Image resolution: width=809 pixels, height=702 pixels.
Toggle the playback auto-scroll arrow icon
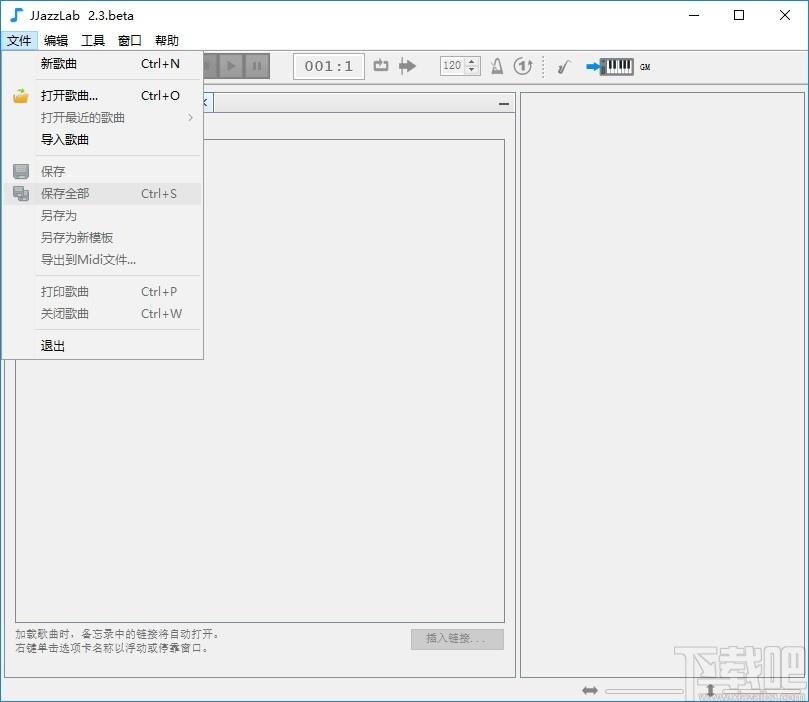click(407, 66)
